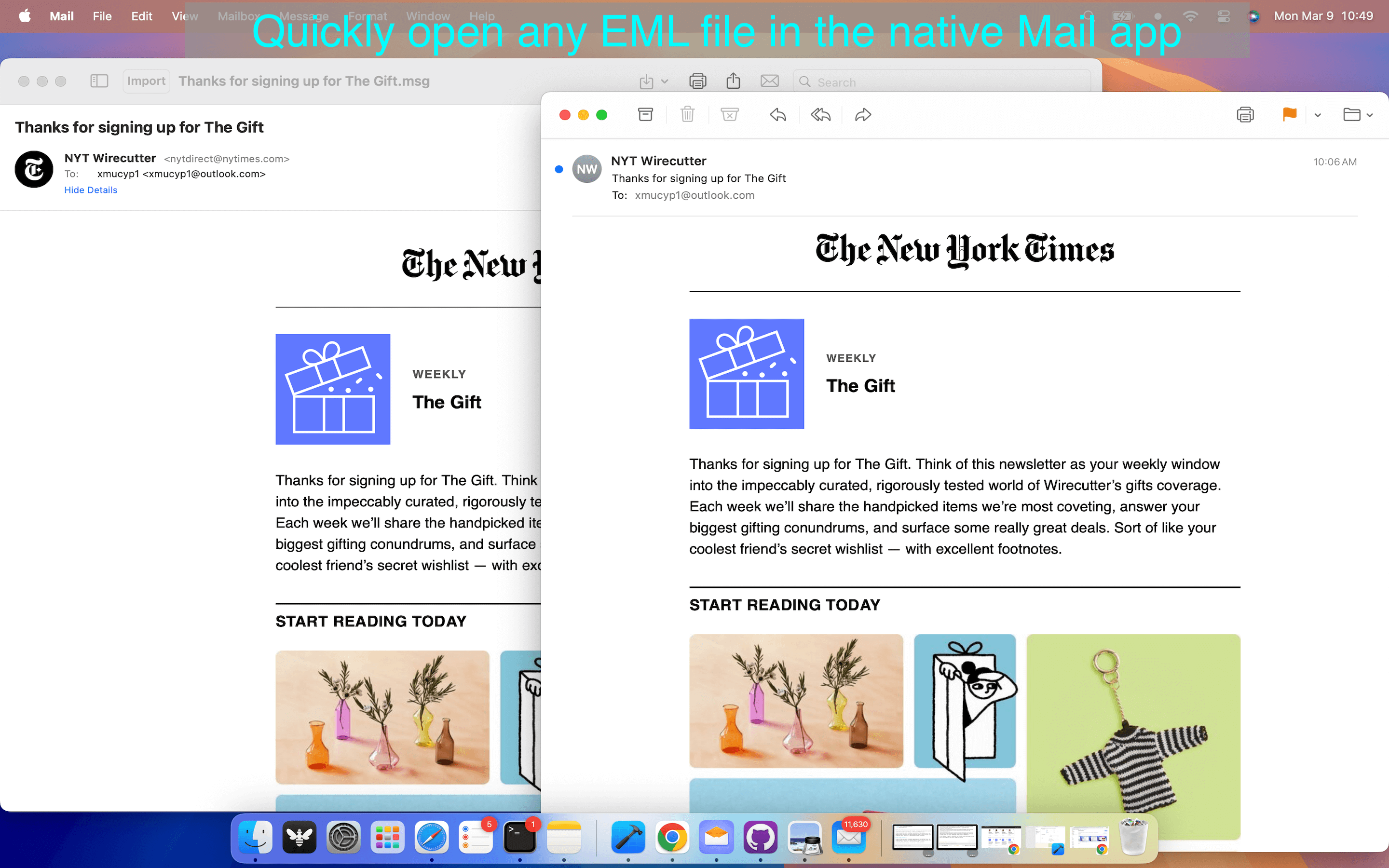Open the Window menu

tap(428, 16)
